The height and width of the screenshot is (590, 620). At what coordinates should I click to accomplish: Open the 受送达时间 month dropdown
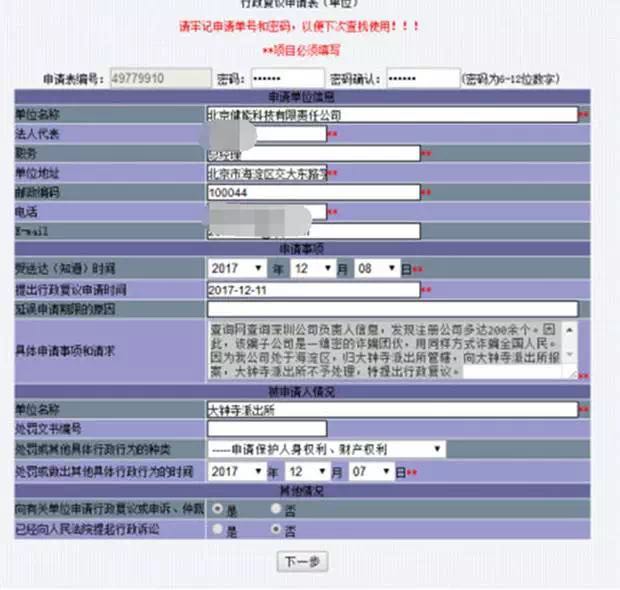(x=313, y=269)
